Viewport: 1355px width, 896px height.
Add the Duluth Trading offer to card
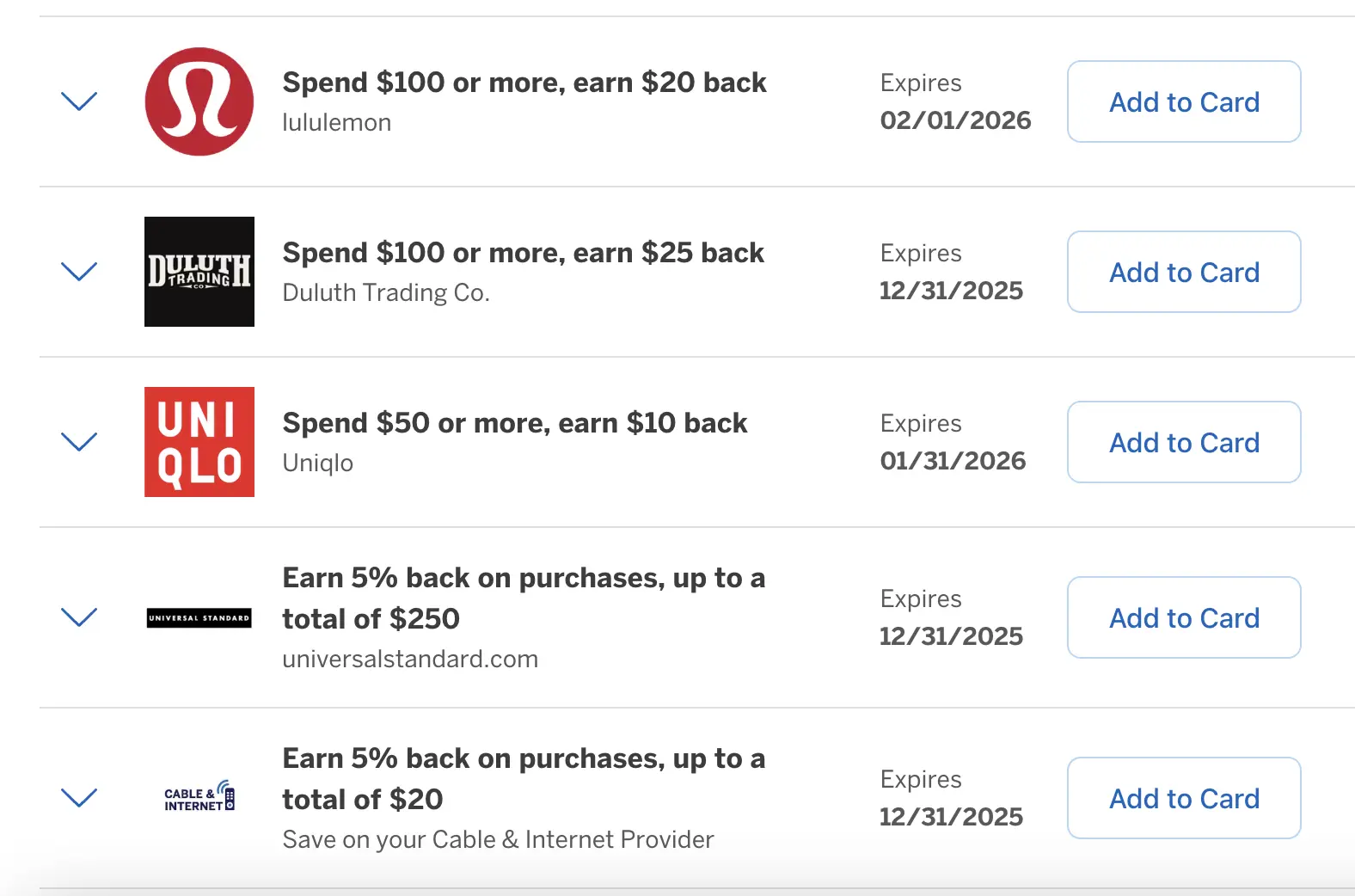pos(1183,272)
